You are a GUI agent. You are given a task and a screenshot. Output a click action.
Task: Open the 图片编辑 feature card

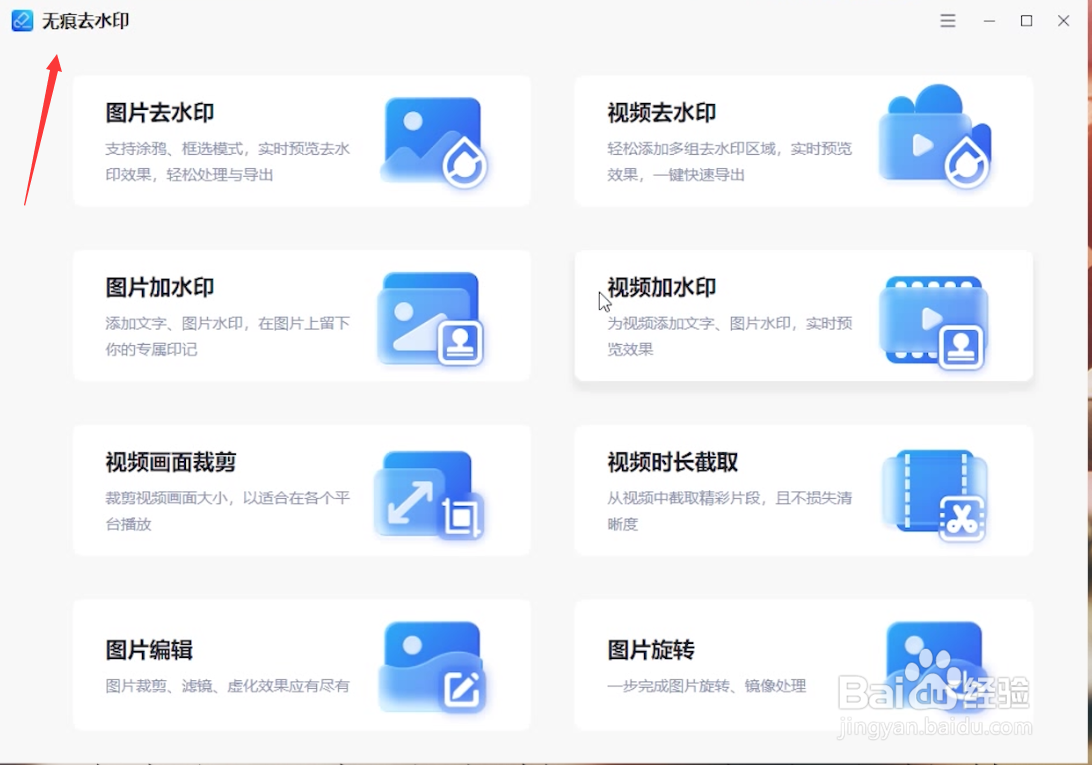[300, 665]
